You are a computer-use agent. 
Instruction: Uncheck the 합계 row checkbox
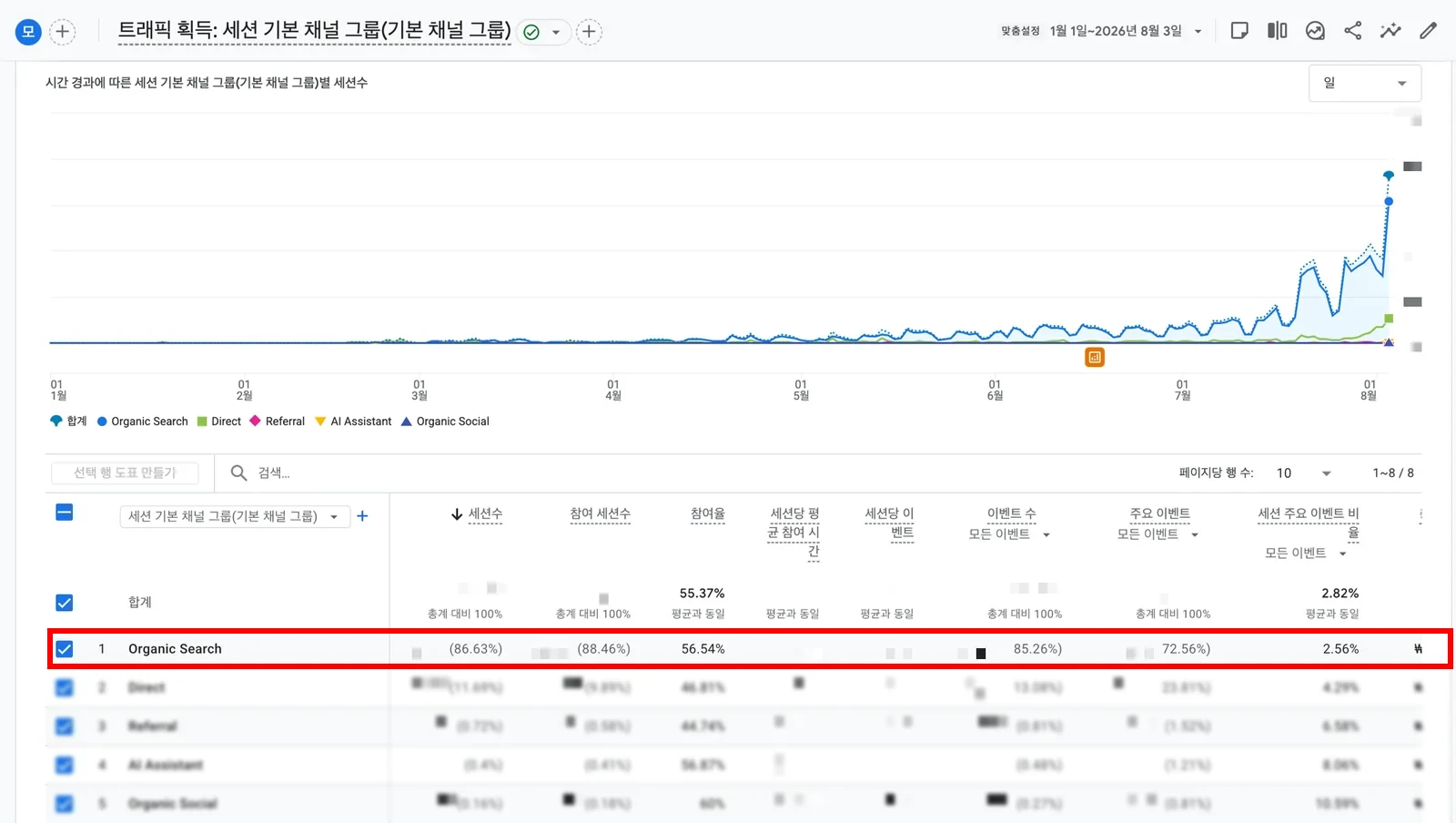point(65,603)
